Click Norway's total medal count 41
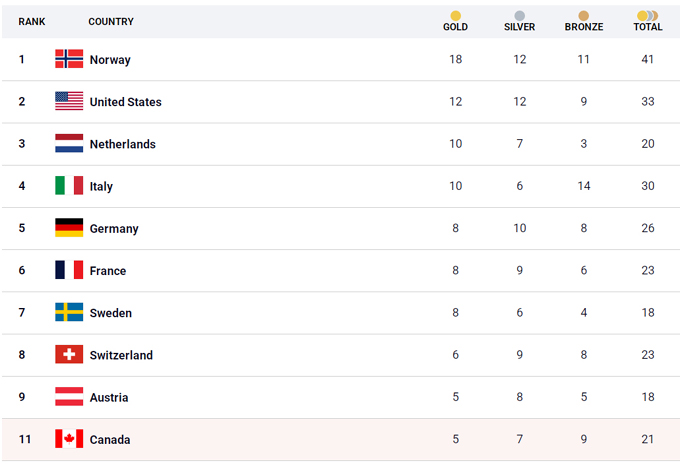The image size is (680, 465). pos(648,60)
